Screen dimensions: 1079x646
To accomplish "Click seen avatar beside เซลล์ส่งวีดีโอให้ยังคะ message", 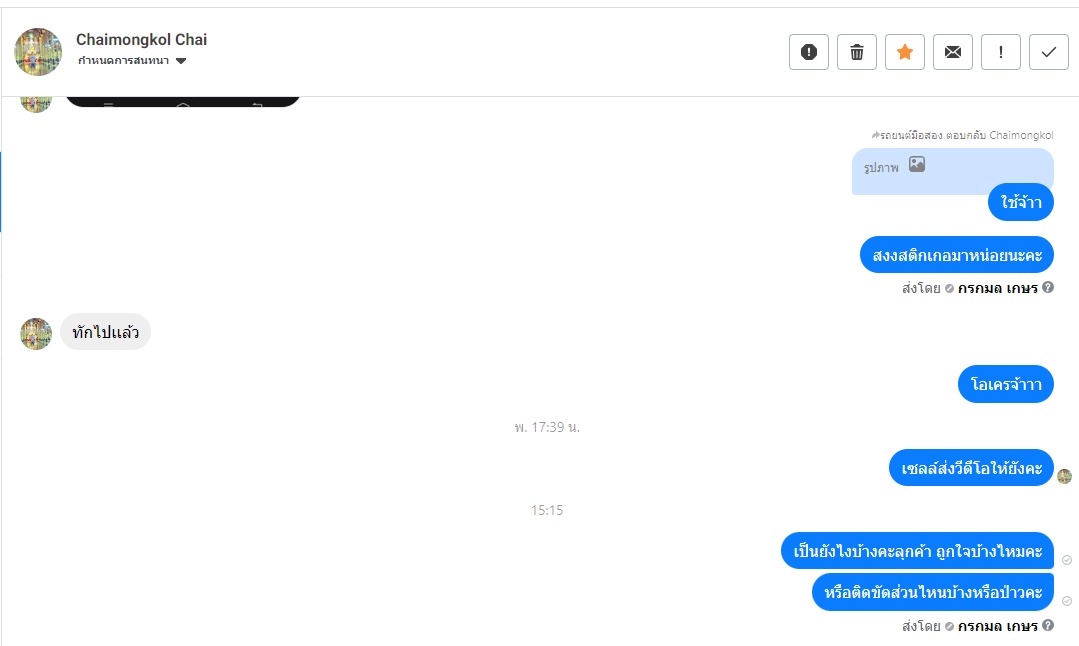I will coord(1065,476).
